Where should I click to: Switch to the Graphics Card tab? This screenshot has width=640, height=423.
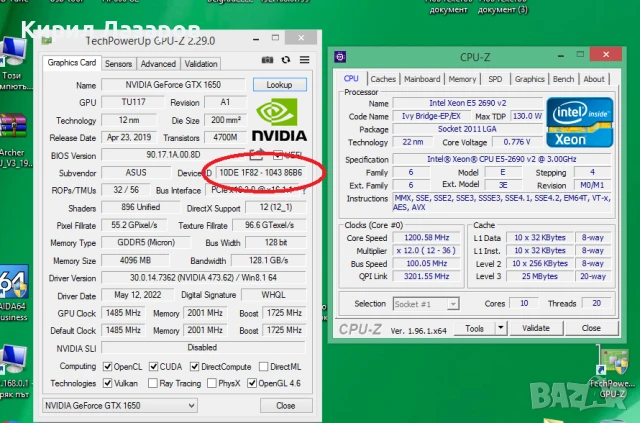[x=72, y=63]
